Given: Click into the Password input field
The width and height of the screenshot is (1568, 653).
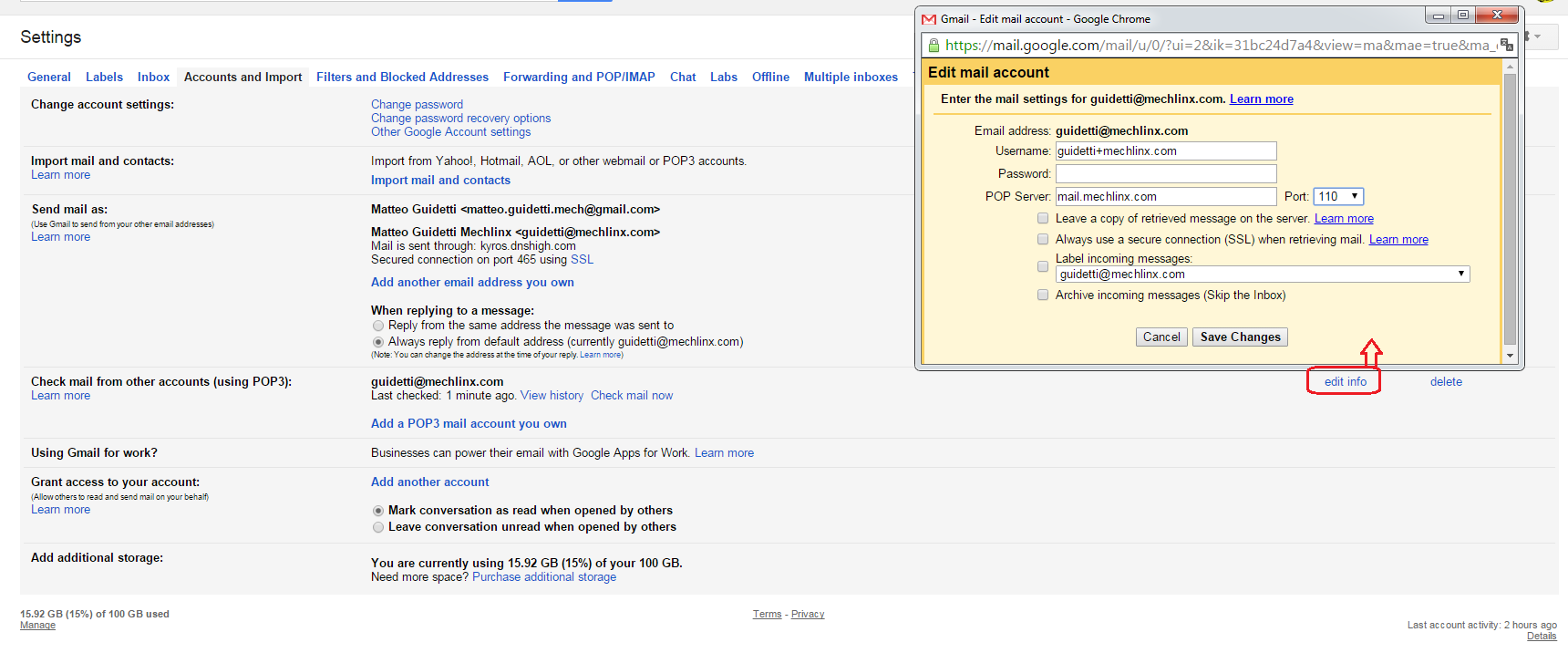Looking at the screenshot, I should (x=1165, y=173).
